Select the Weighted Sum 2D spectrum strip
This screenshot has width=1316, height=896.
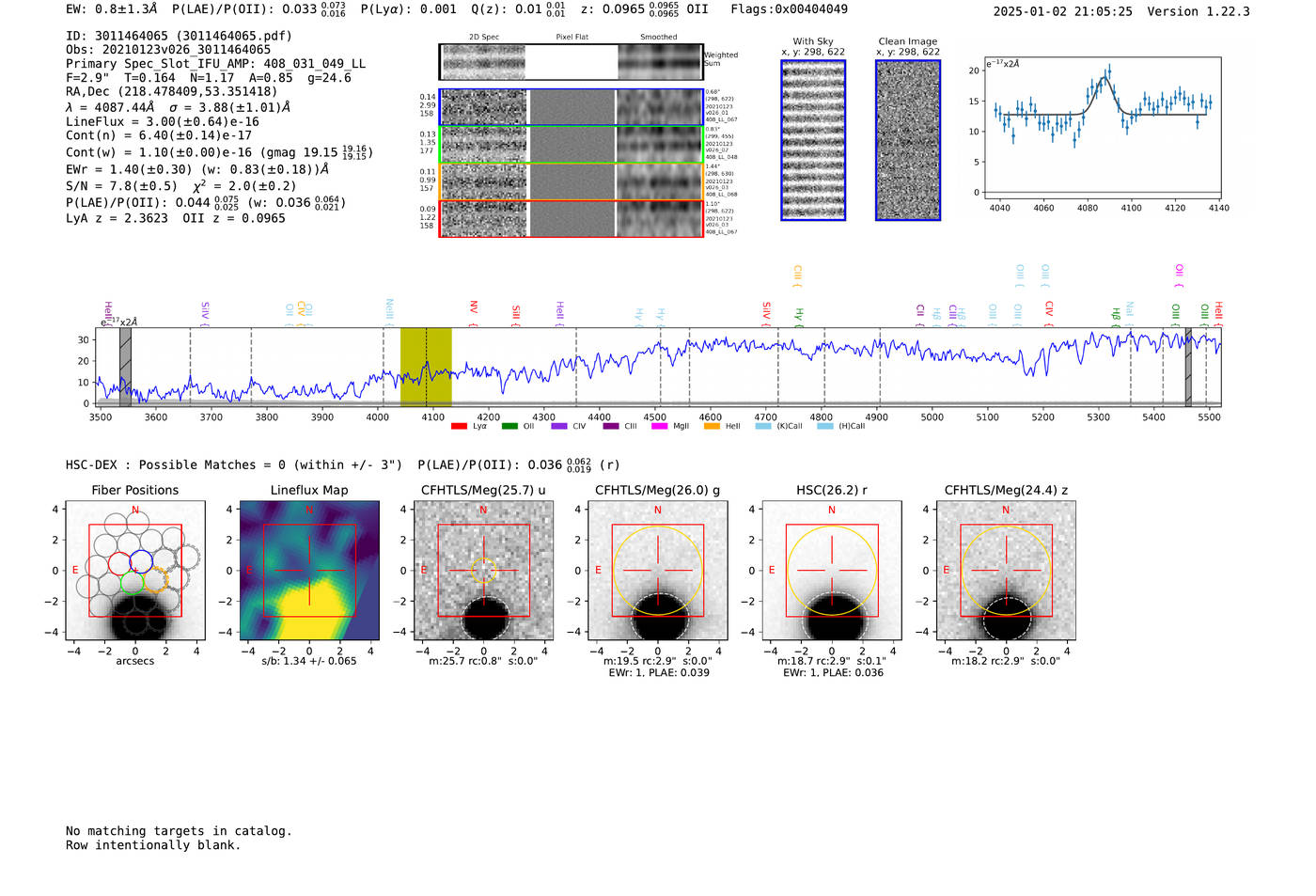(x=571, y=62)
